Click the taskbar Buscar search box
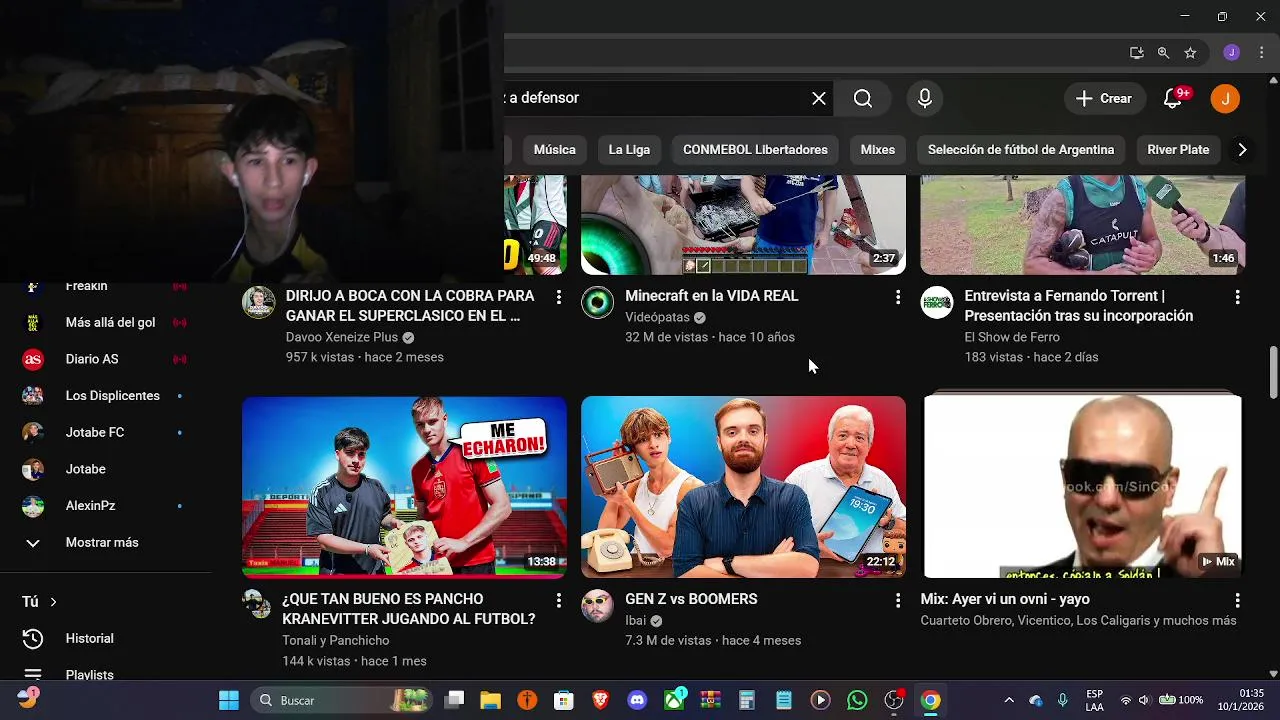 click(x=341, y=700)
